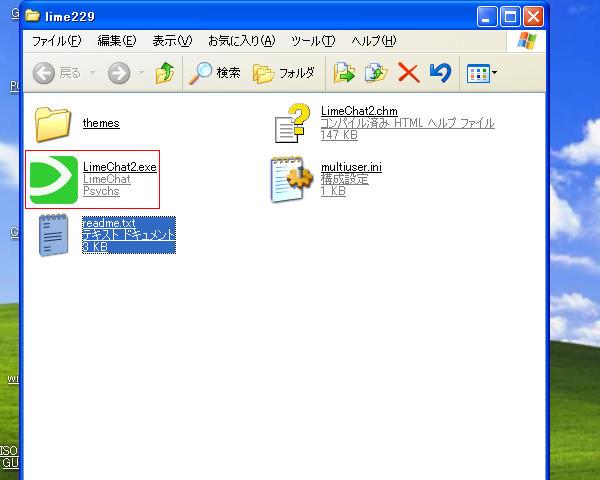Open the Forward history dropdown arrow
The width and height of the screenshot is (600, 480).
141,72
